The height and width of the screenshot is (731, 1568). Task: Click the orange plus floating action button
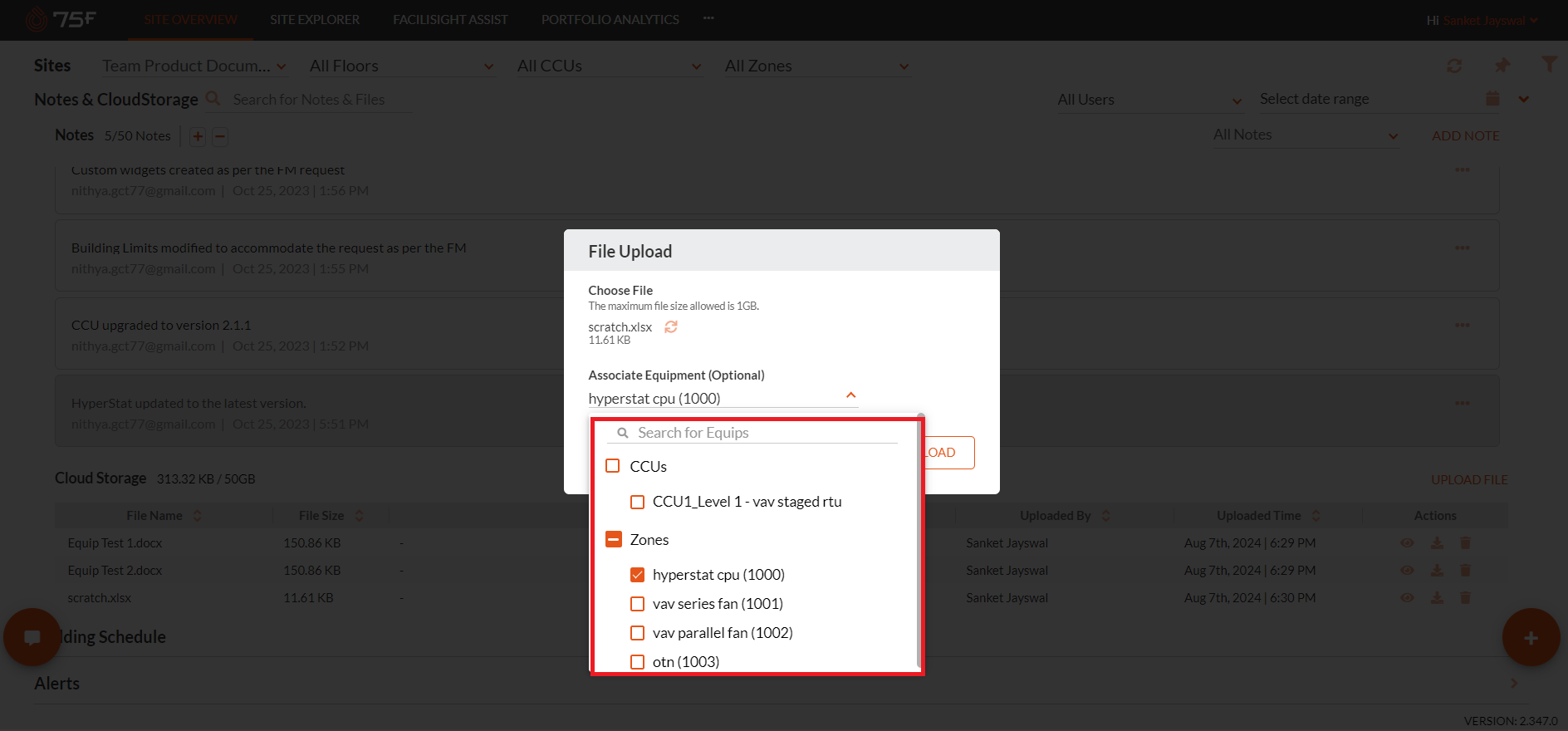pos(1531,637)
